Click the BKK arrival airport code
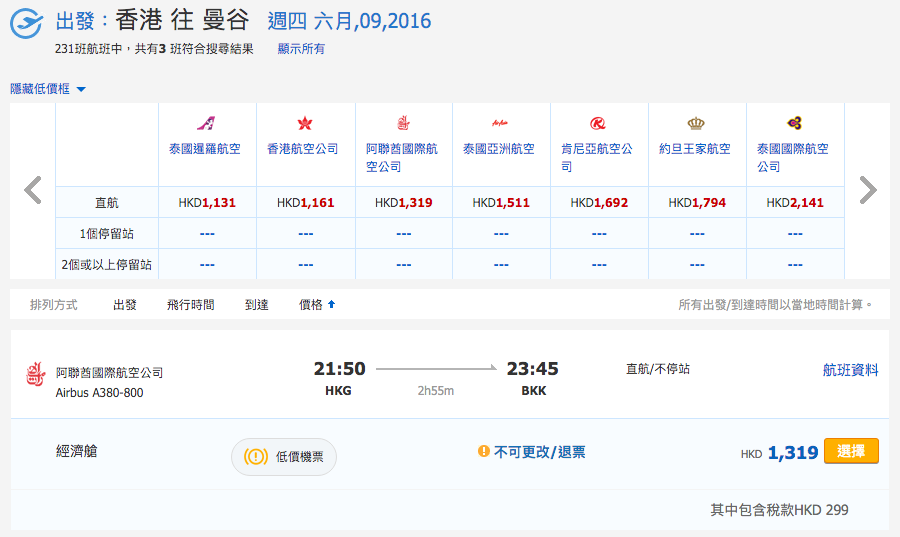This screenshot has height=537, width=900. click(534, 391)
